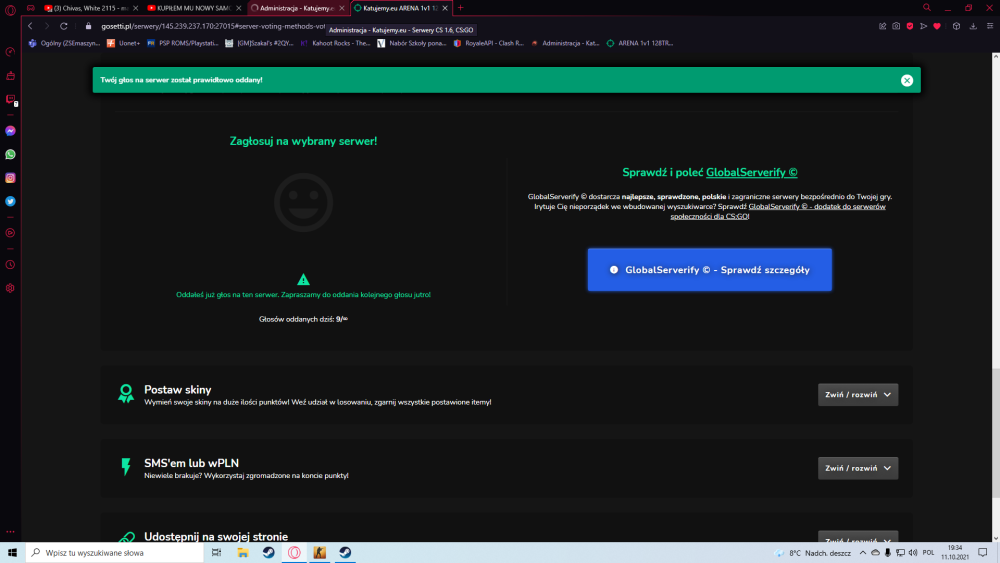This screenshot has width=1000, height=563.
Task: Open Twitter in the Opera sidebar
Action: 10,201
